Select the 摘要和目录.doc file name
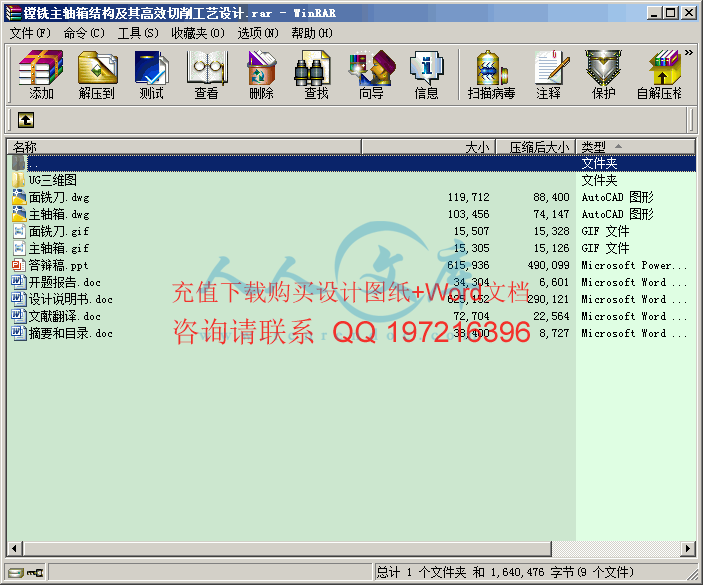The image size is (703, 585). (70, 334)
